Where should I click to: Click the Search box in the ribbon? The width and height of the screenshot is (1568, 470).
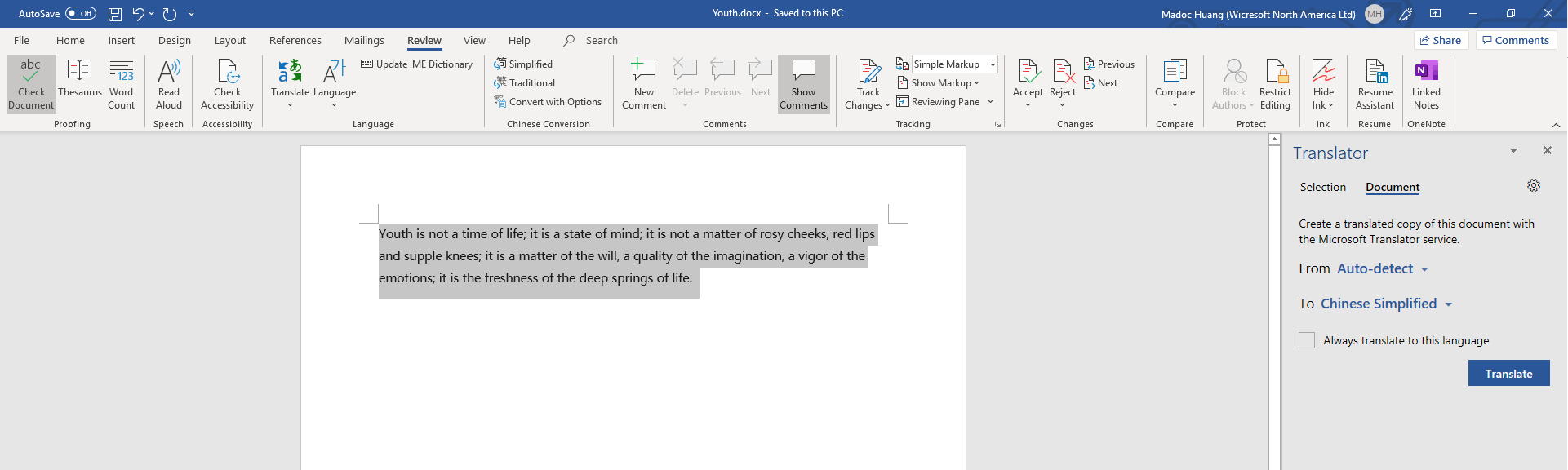click(x=602, y=40)
